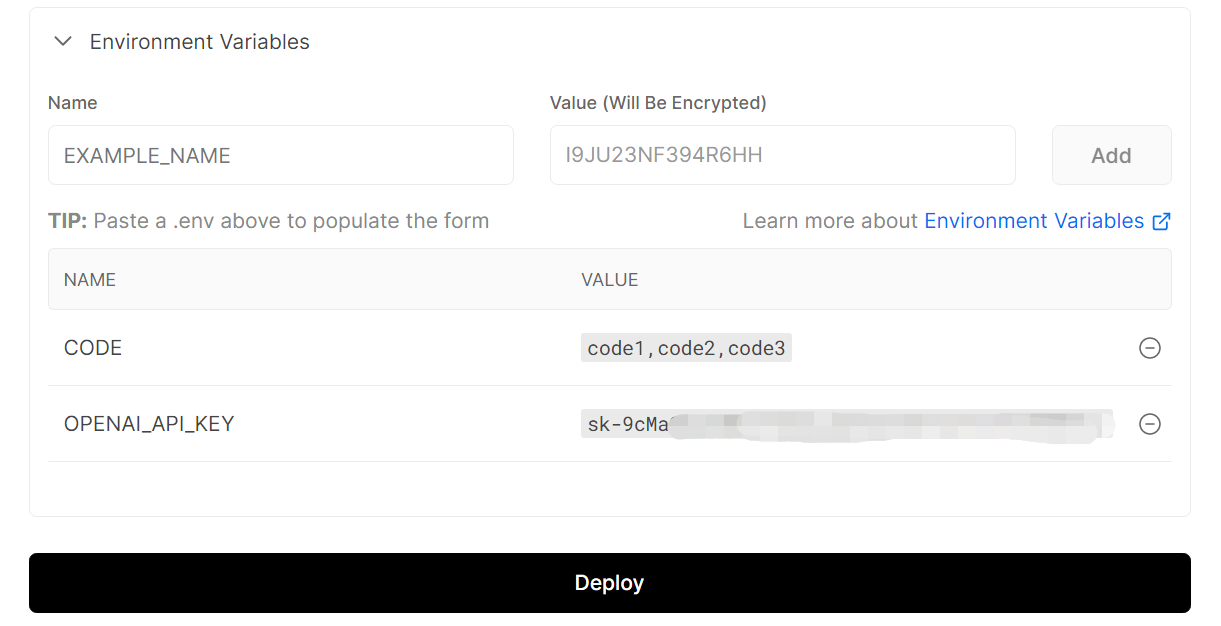This screenshot has height=626, width=1221.
Task: Click the Name field label
Action: pos(73,103)
